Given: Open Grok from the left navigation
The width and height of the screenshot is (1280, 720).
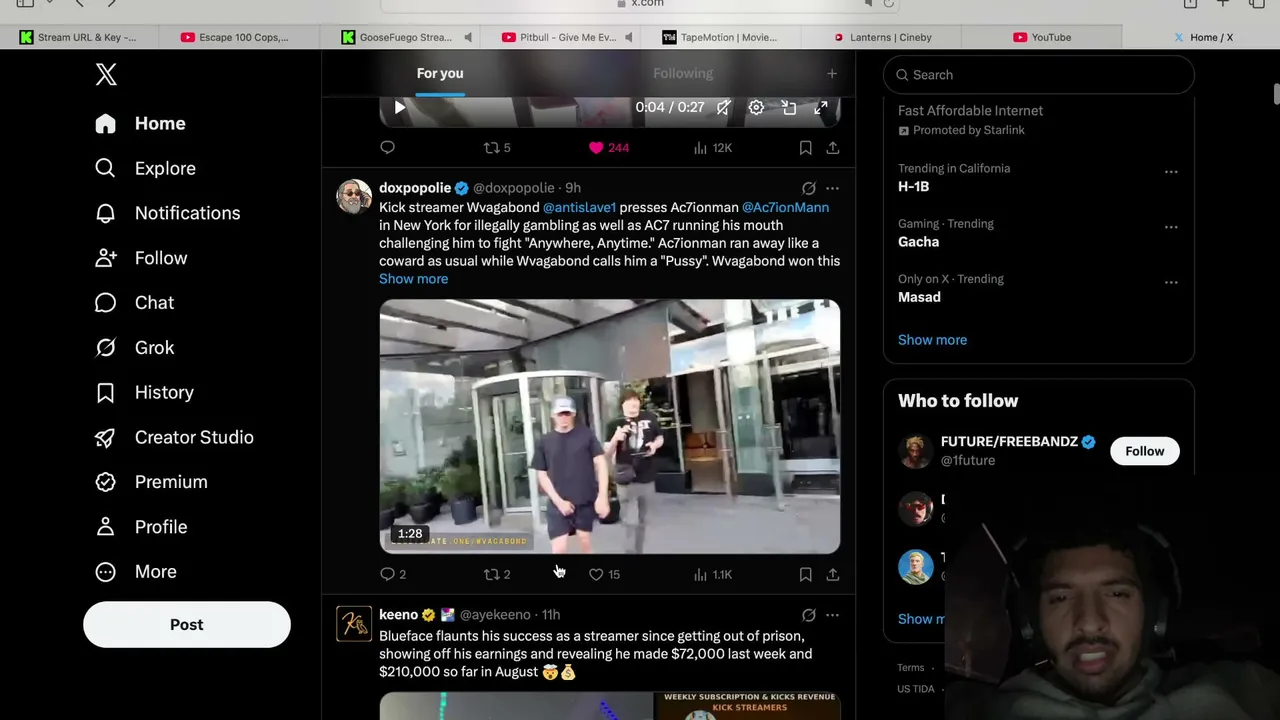Looking at the screenshot, I should tap(135, 348).
